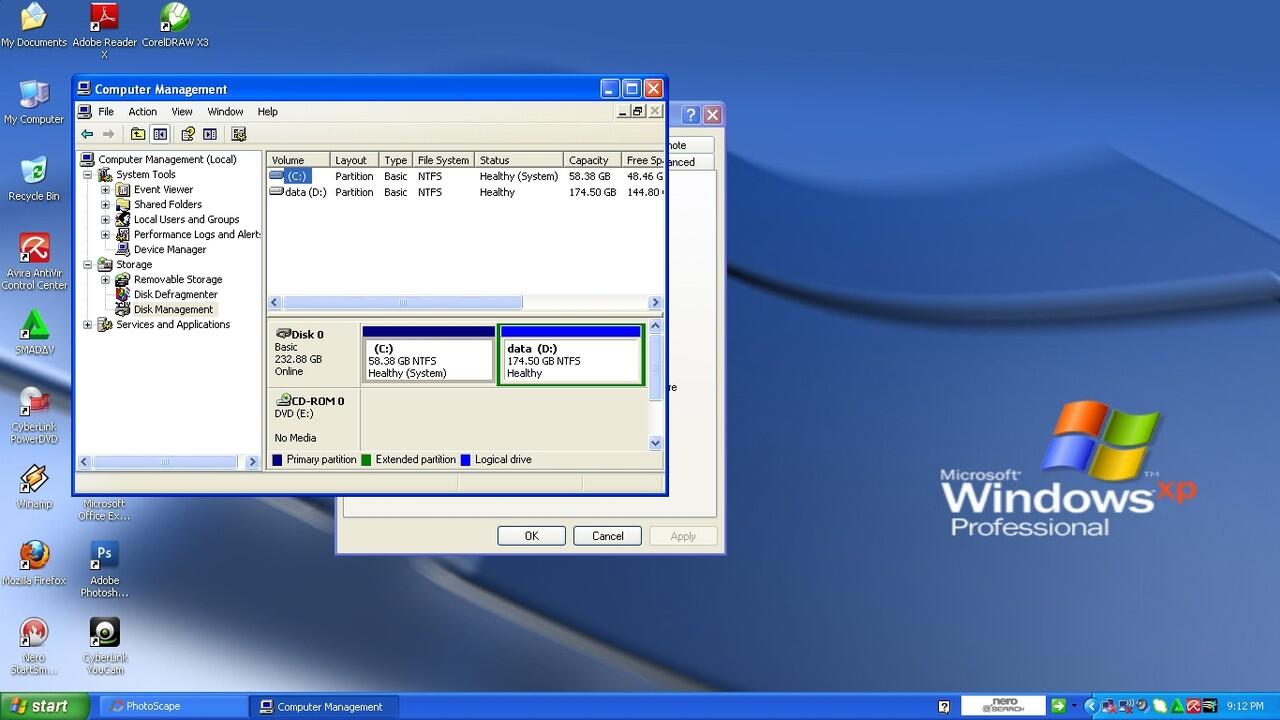Select the (C:) volume row

pyautogui.click(x=465, y=176)
